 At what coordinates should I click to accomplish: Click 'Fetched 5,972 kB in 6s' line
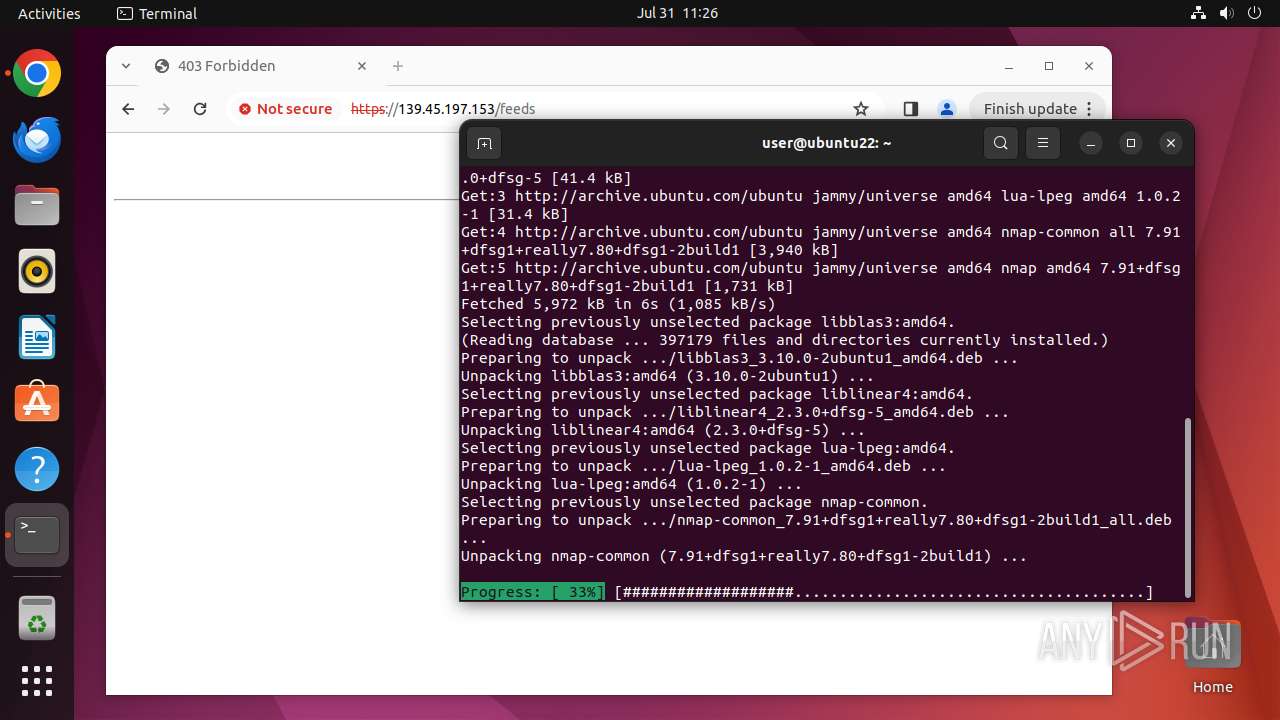[618, 304]
